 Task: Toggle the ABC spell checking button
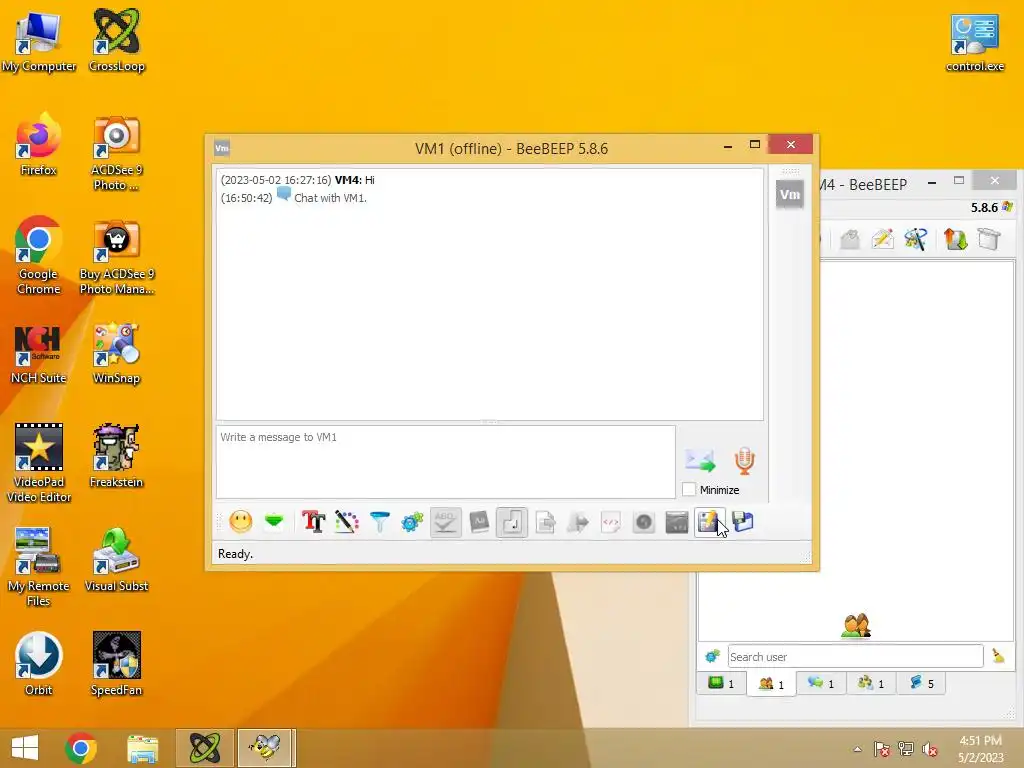(x=445, y=522)
